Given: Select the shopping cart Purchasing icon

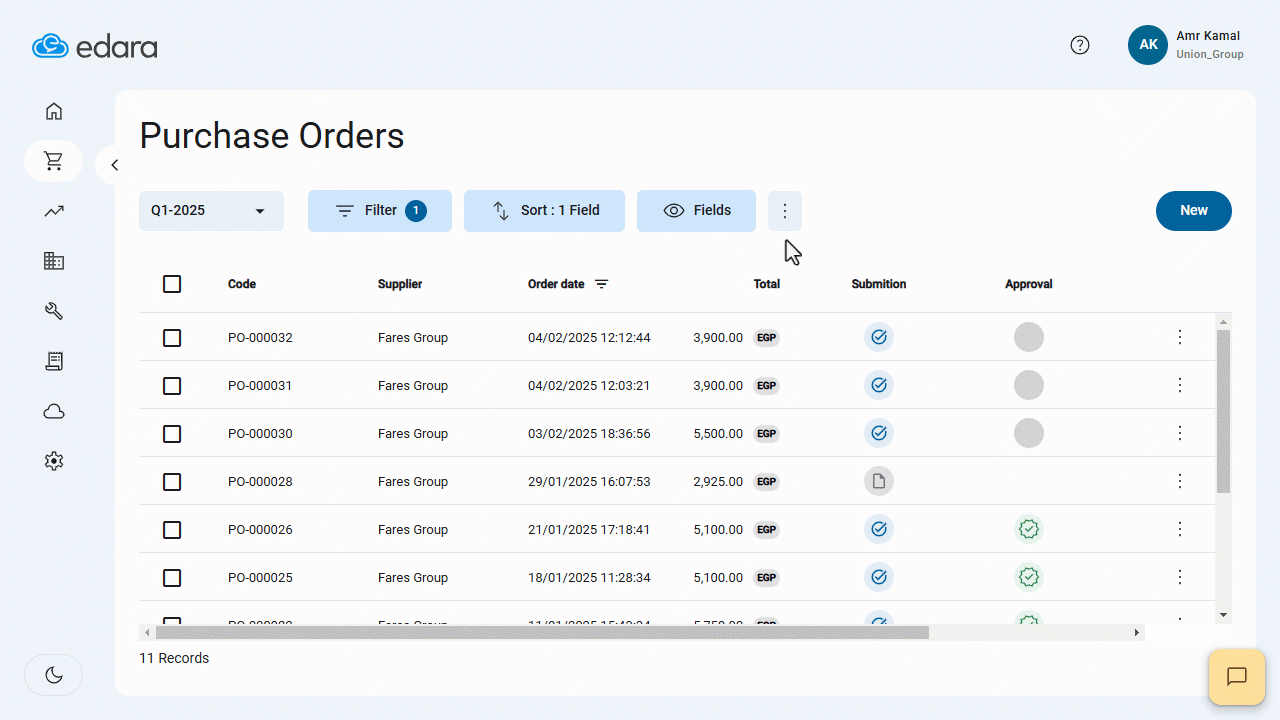Looking at the screenshot, I should pos(54,161).
